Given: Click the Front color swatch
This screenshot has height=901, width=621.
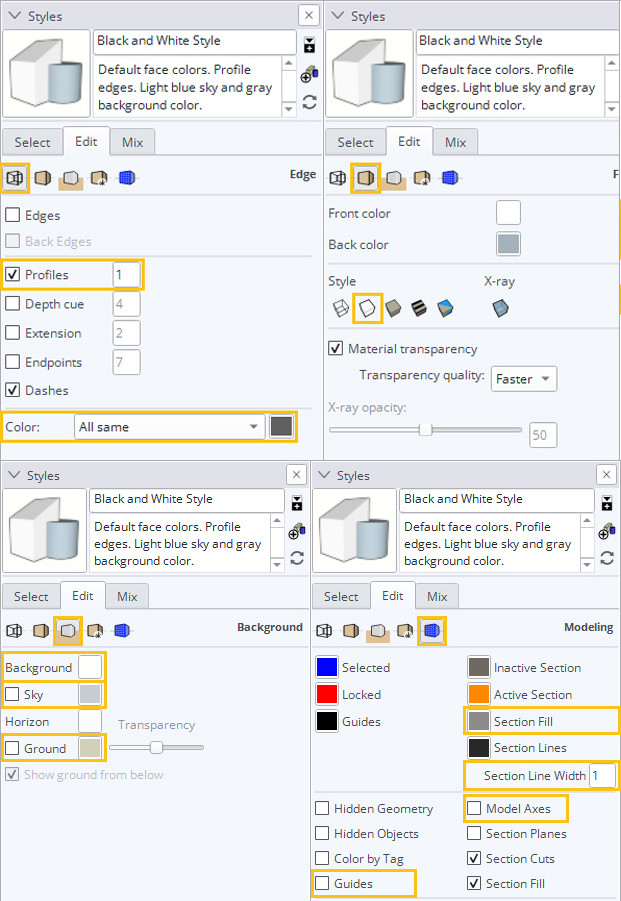Looking at the screenshot, I should 509,213.
